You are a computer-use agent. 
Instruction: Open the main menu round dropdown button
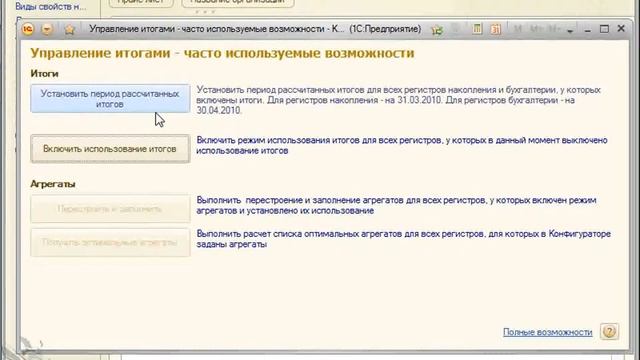(x=47, y=29)
